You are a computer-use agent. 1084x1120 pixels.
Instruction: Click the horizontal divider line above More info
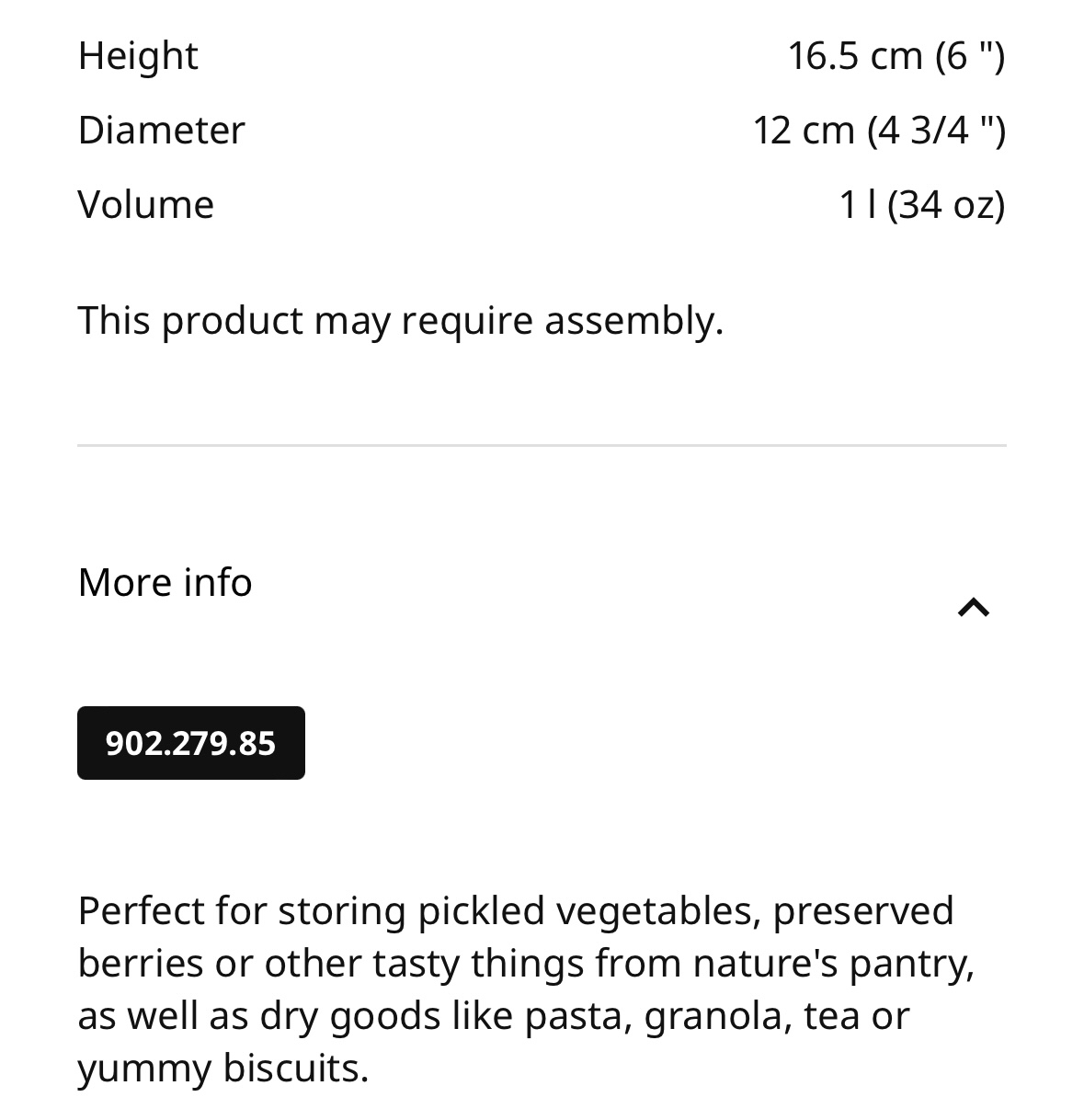542,446
